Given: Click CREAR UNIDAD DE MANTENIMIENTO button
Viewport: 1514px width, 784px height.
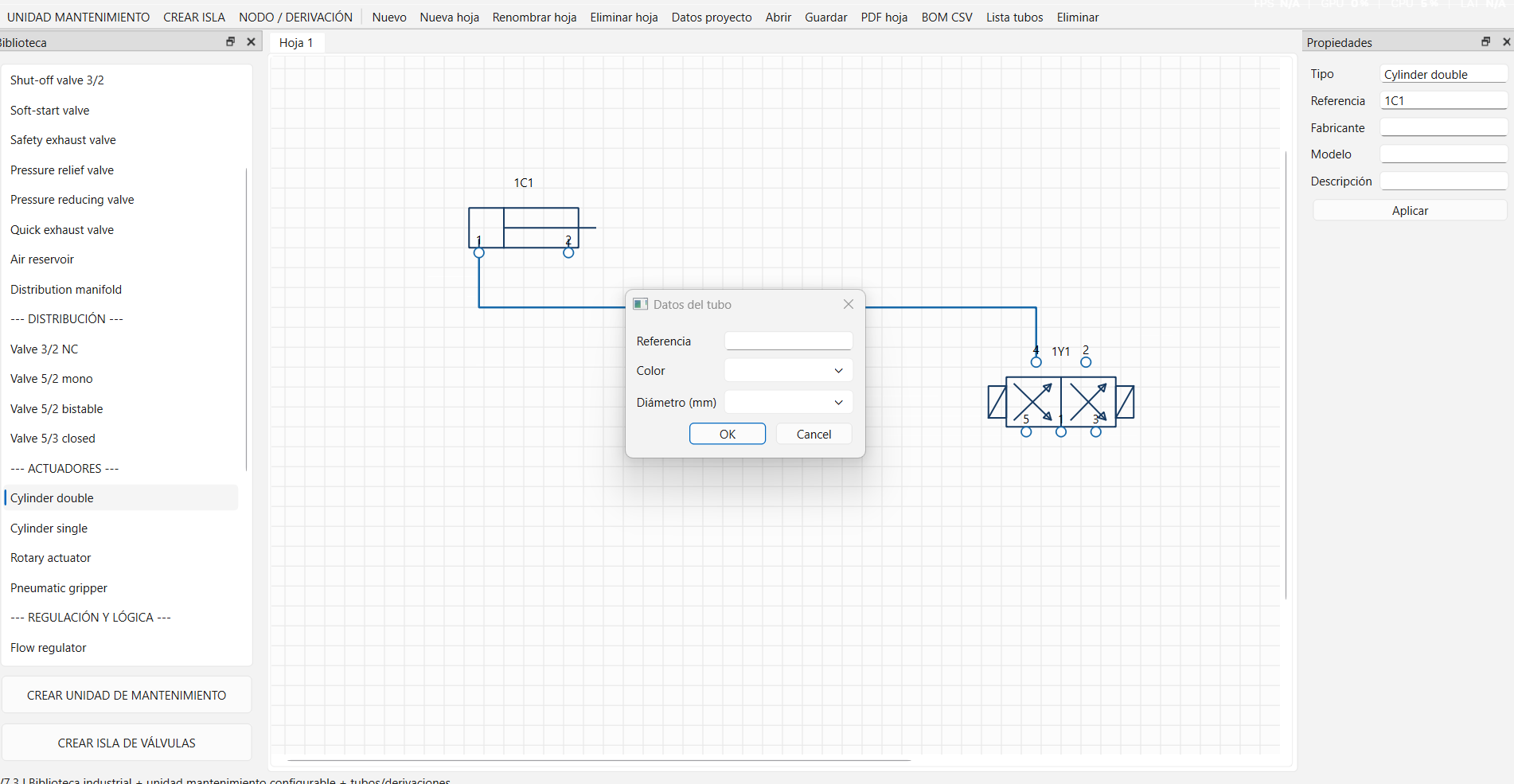Looking at the screenshot, I should click(x=127, y=695).
